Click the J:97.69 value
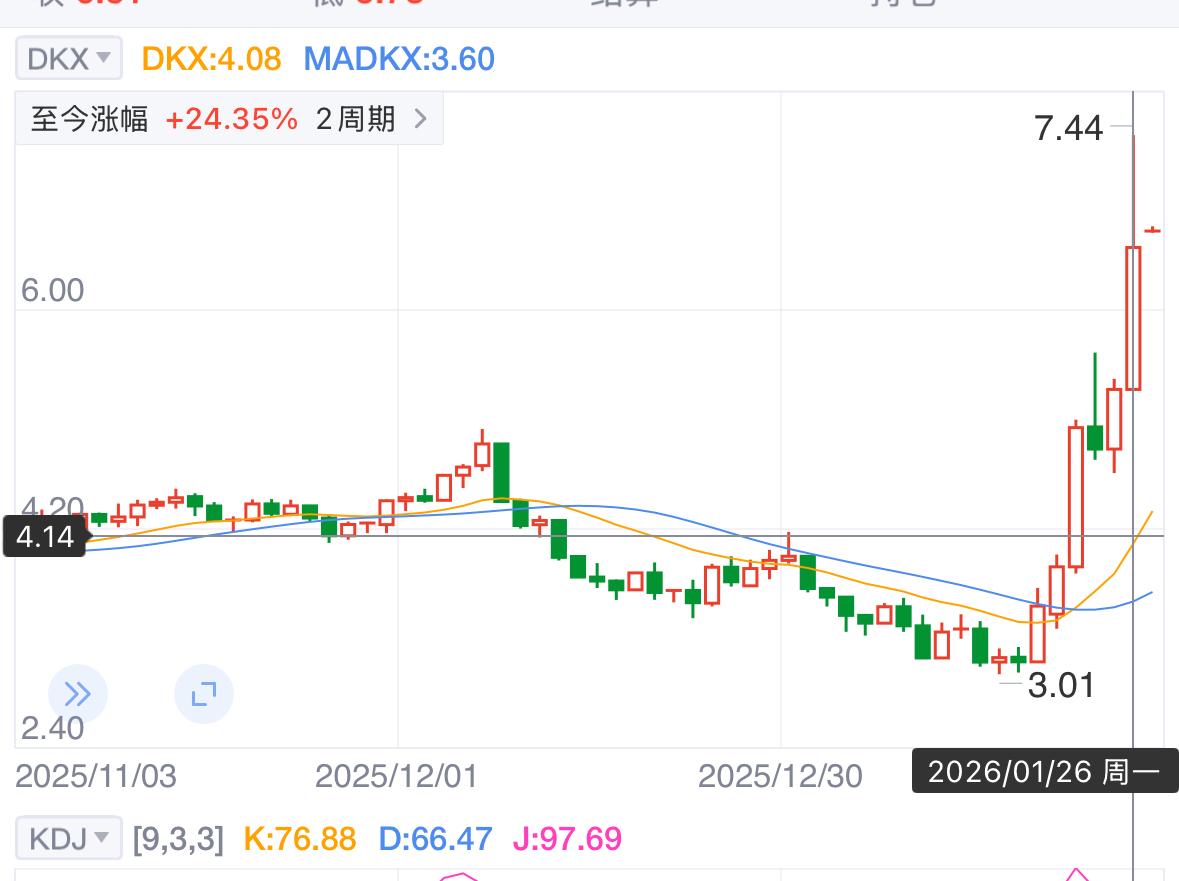 [567, 838]
